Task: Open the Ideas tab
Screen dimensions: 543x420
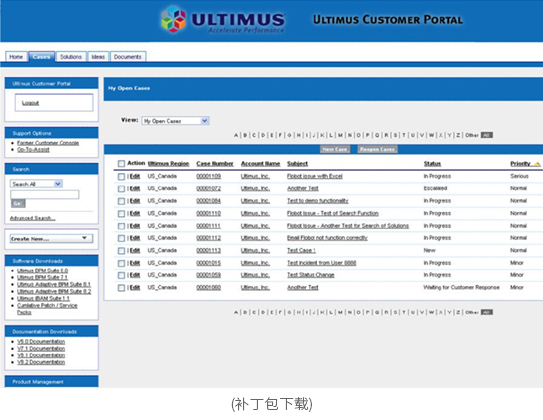Action: tap(98, 57)
